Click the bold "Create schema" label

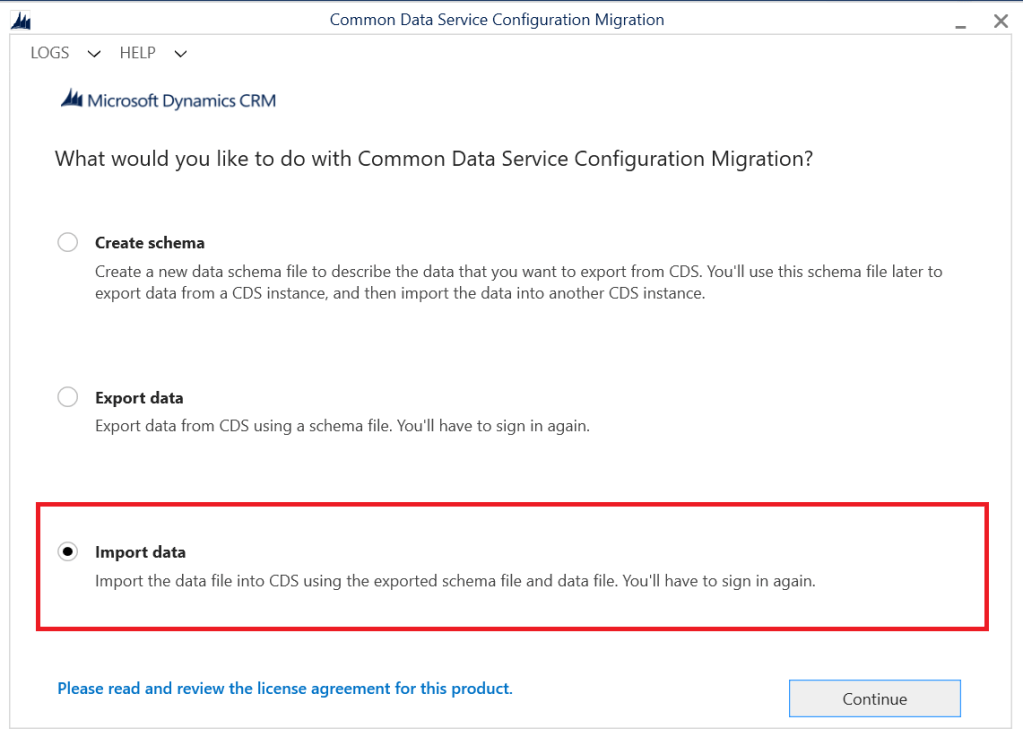150,242
